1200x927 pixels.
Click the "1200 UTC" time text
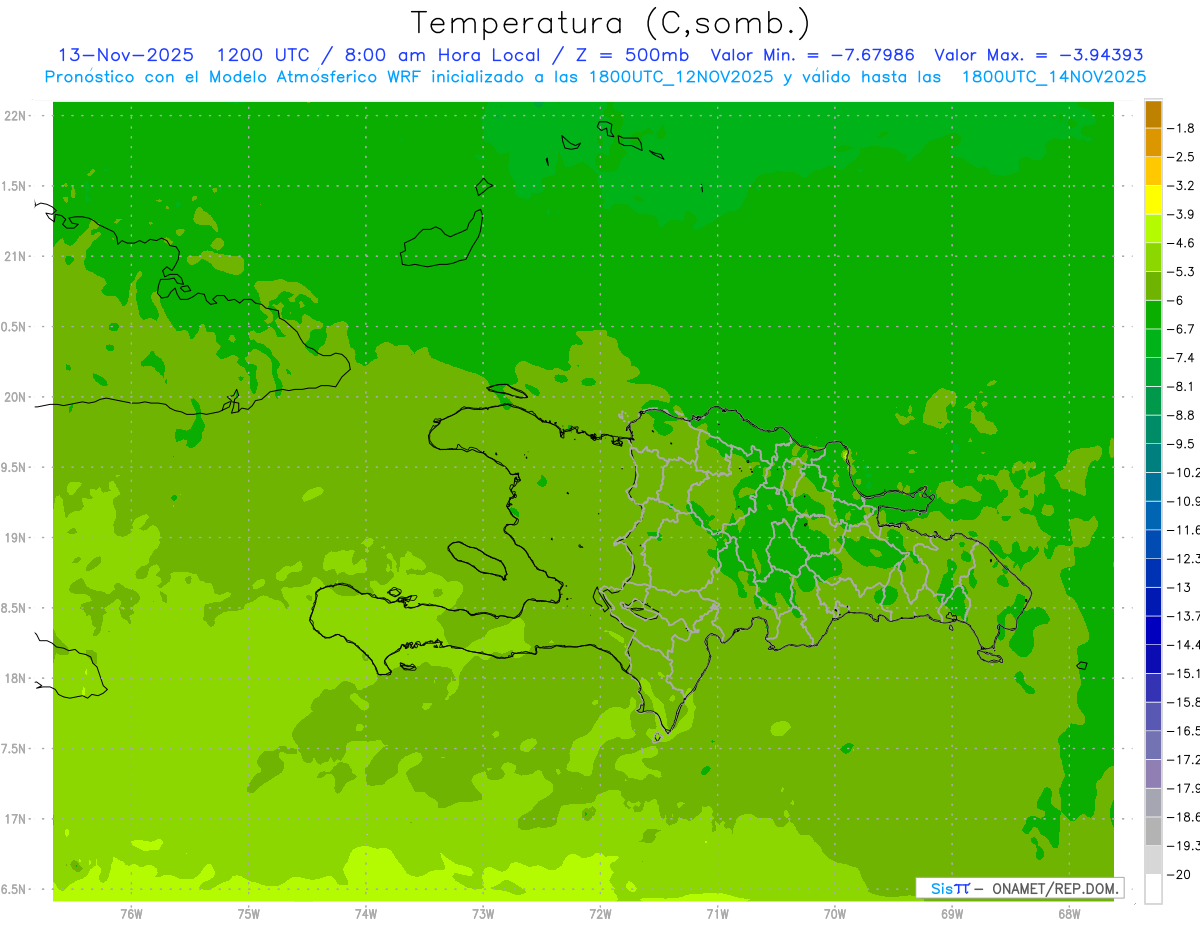tap(264, 55)
